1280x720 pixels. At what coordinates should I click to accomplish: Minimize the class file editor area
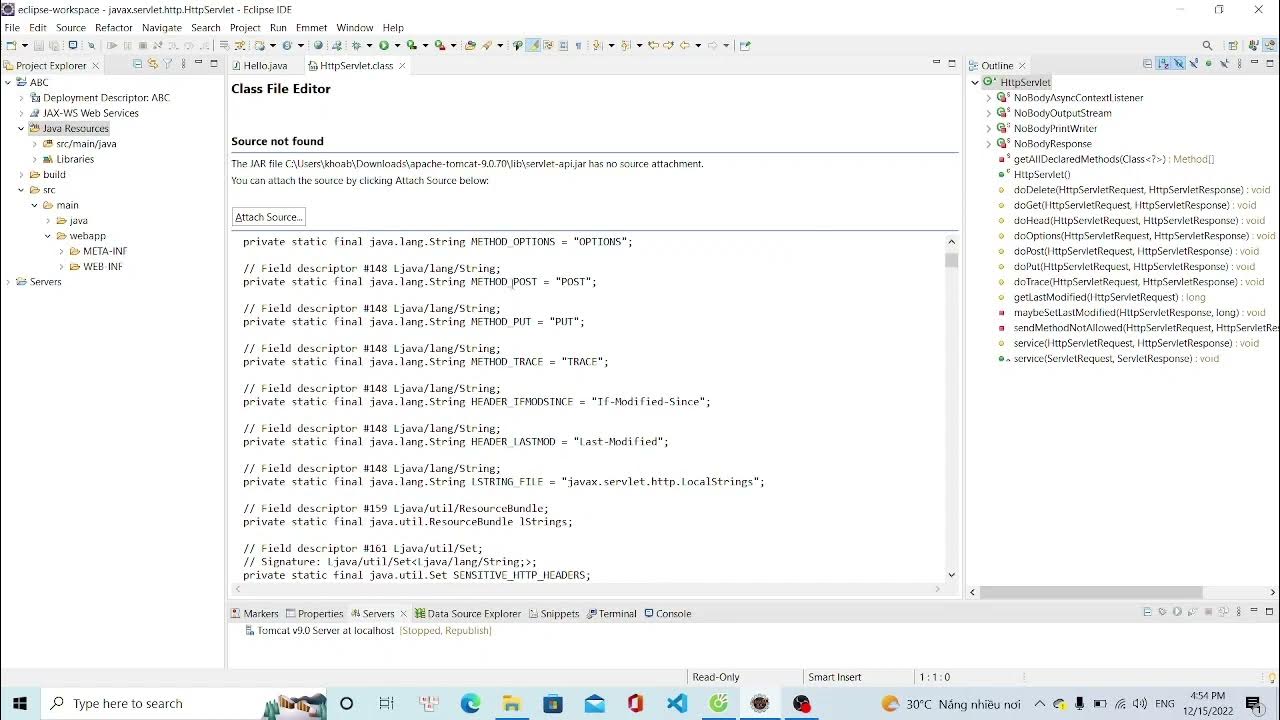tap(936, 62)
